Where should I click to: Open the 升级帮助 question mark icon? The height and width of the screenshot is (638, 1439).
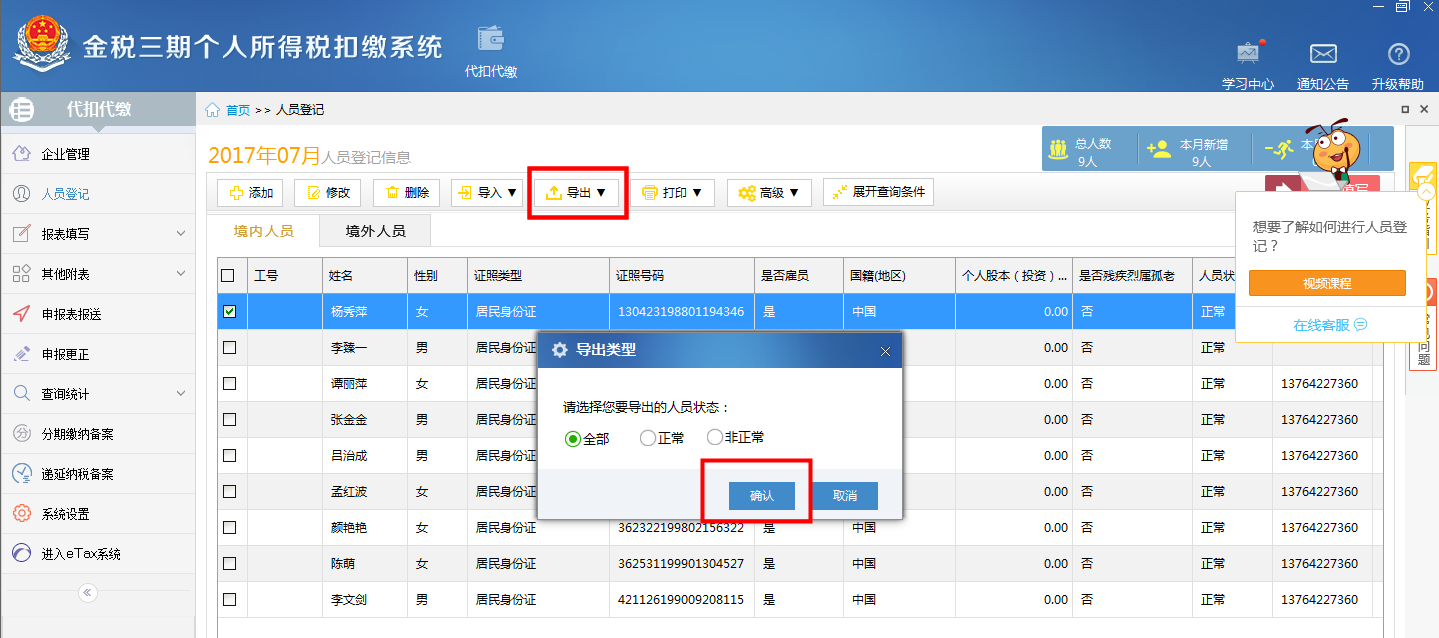point(1398,54)
